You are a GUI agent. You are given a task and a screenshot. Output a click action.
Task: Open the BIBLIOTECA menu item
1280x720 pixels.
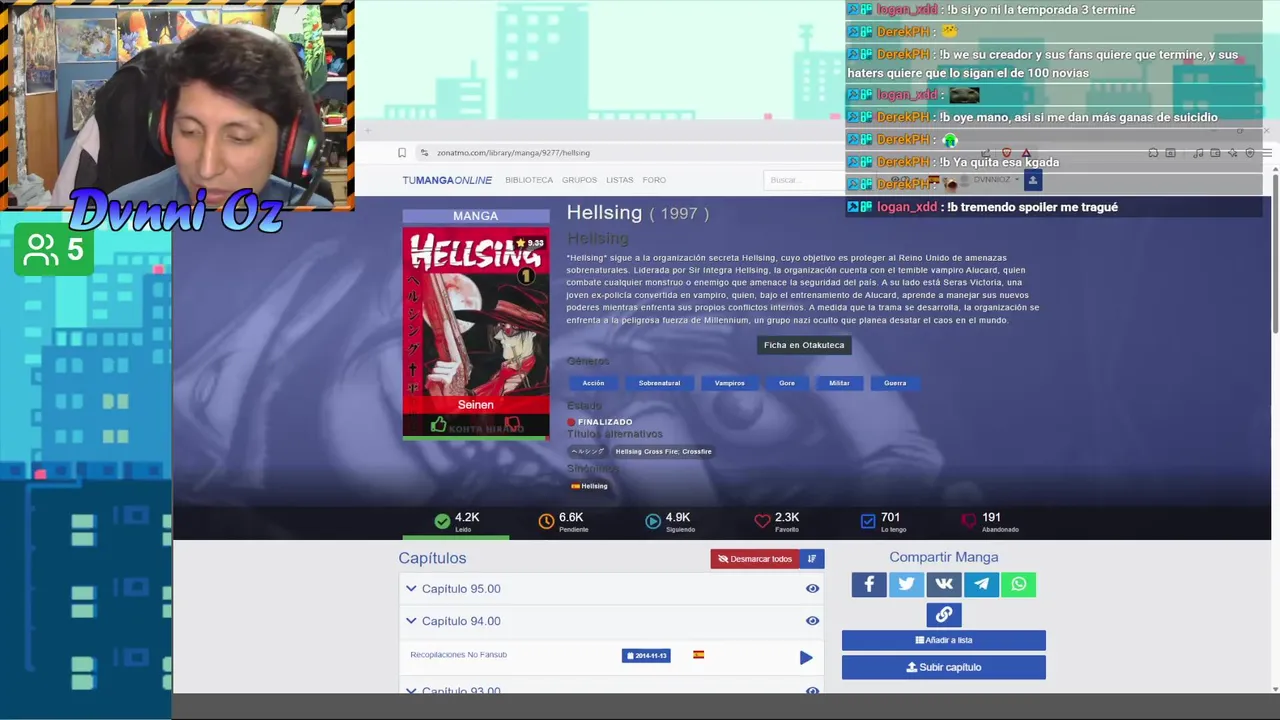coord(529,180)
